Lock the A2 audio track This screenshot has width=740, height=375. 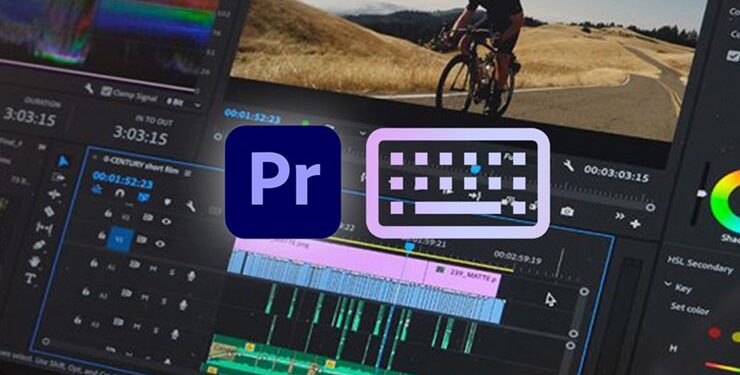coord(85,292)
